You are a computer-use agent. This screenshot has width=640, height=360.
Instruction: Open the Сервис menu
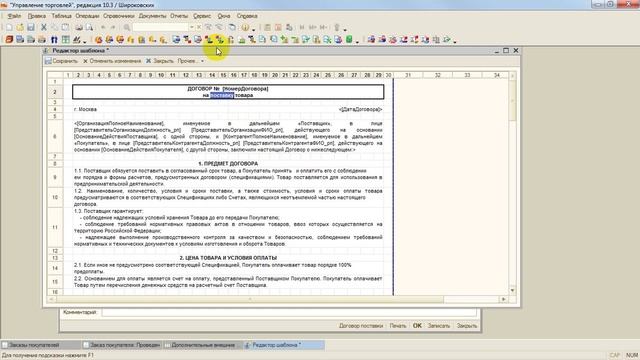tap(202, 16)
